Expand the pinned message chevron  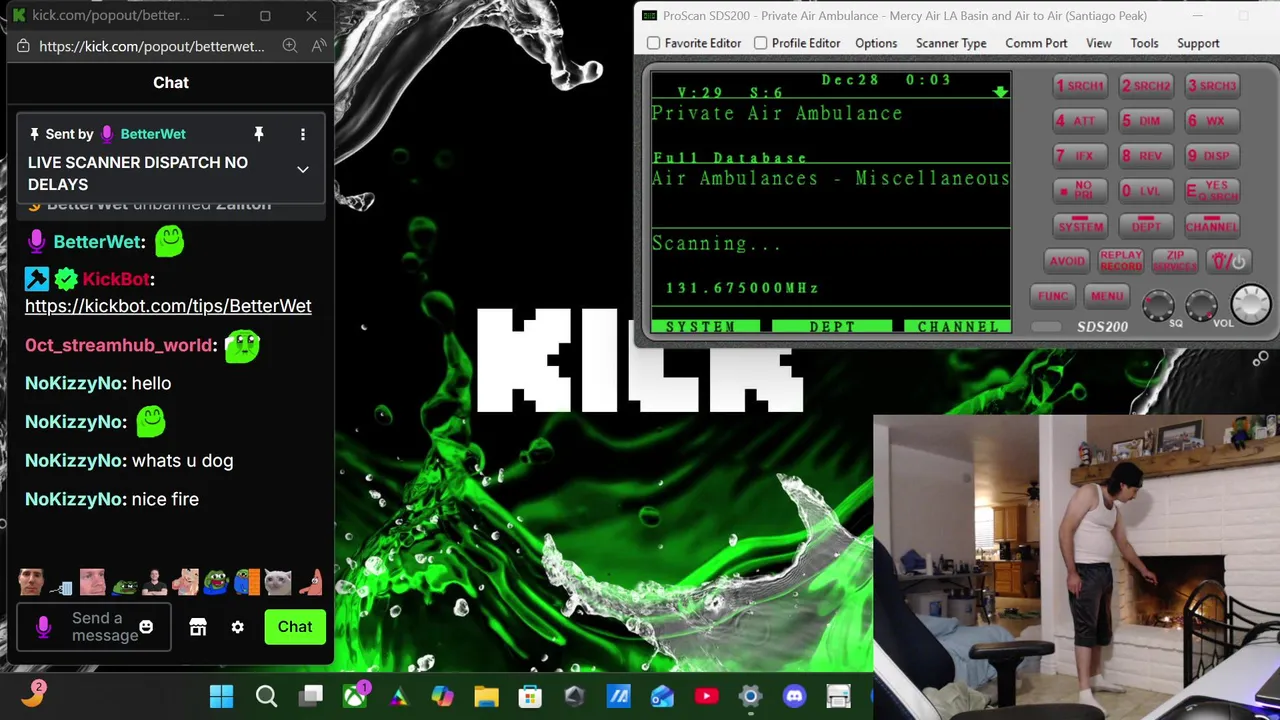(x=303, y=170)
